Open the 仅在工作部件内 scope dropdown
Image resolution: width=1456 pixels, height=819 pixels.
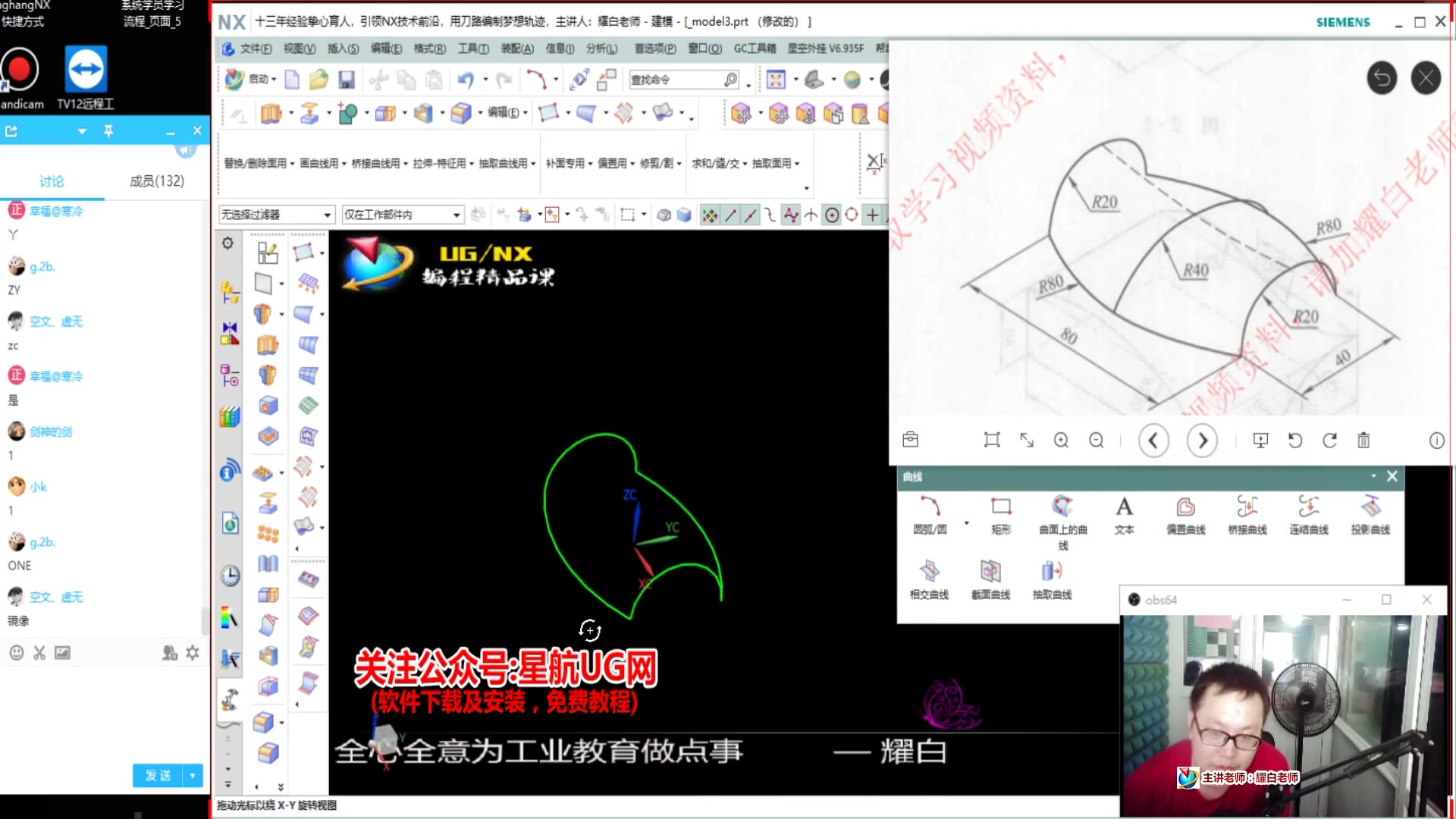coord(402,215)
